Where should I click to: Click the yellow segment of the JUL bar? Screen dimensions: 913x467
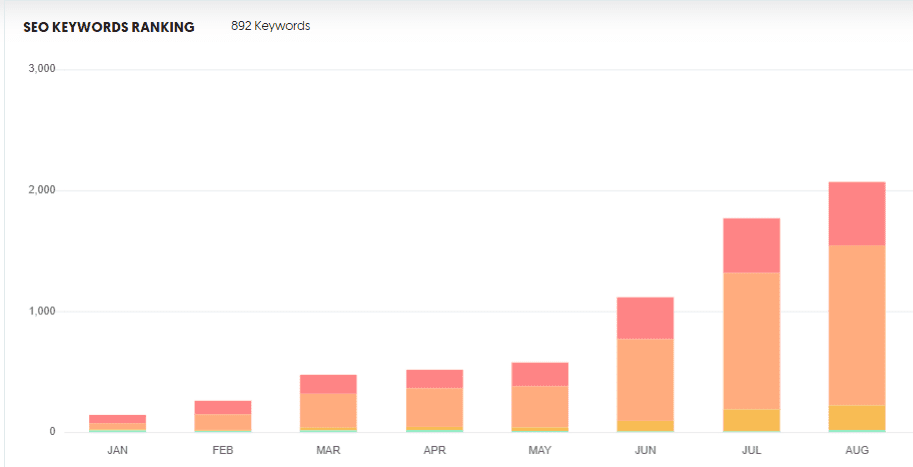click(x=752, y=420)
